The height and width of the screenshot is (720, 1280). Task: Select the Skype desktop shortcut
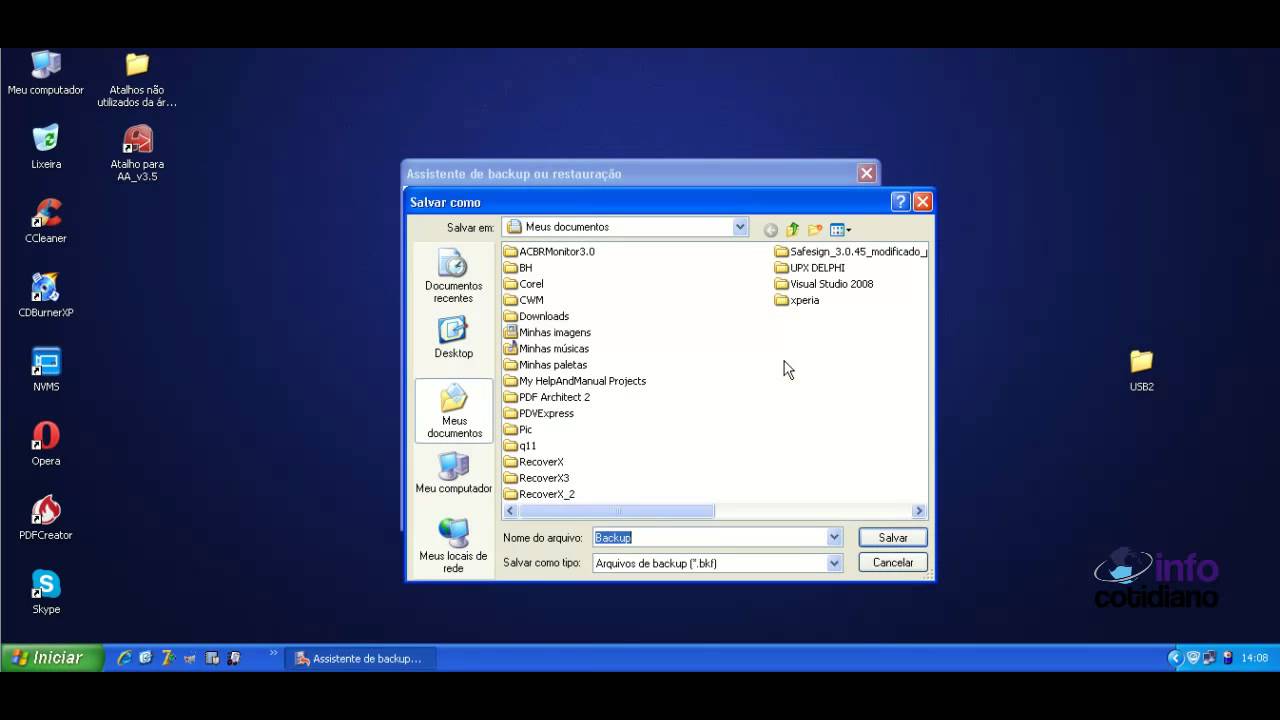click(x=46, y=592)
